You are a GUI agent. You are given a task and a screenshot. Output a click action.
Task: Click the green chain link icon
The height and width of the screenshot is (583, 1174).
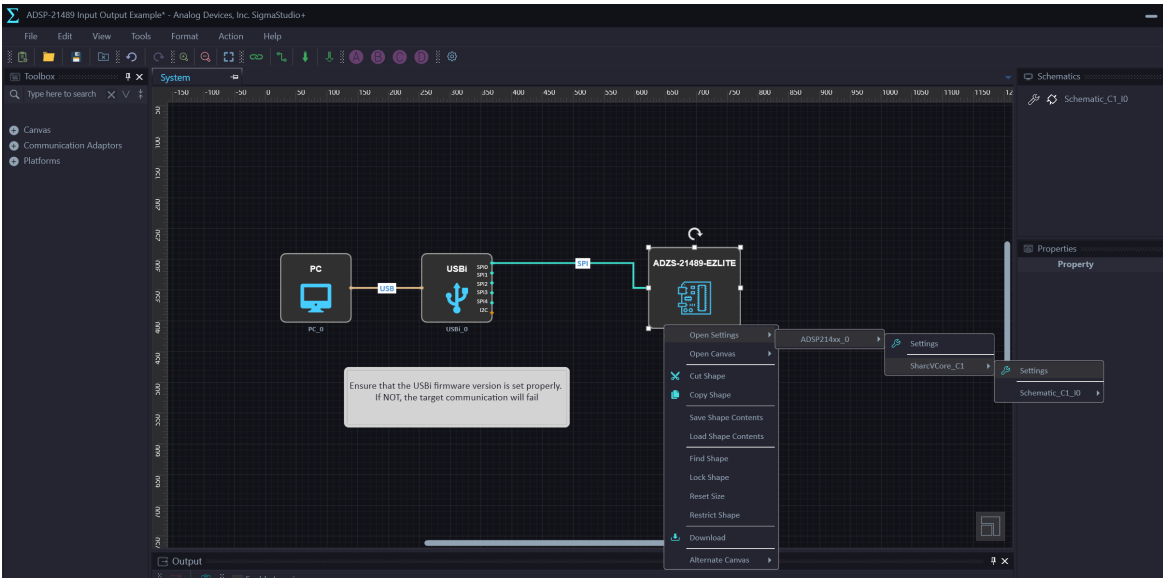coord(256,57)
